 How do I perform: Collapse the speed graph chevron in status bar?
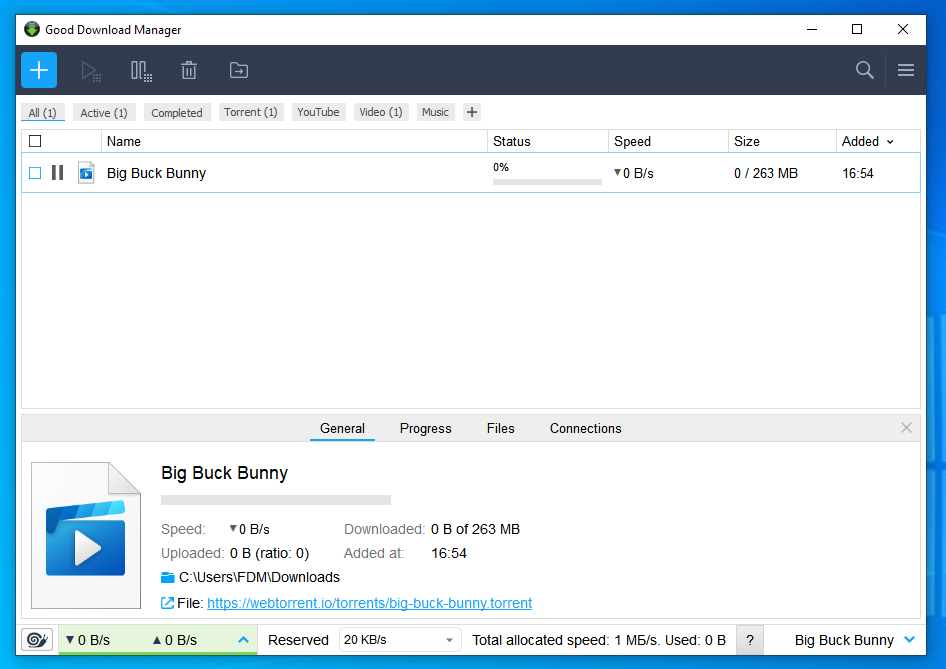[x=243, y=640]
